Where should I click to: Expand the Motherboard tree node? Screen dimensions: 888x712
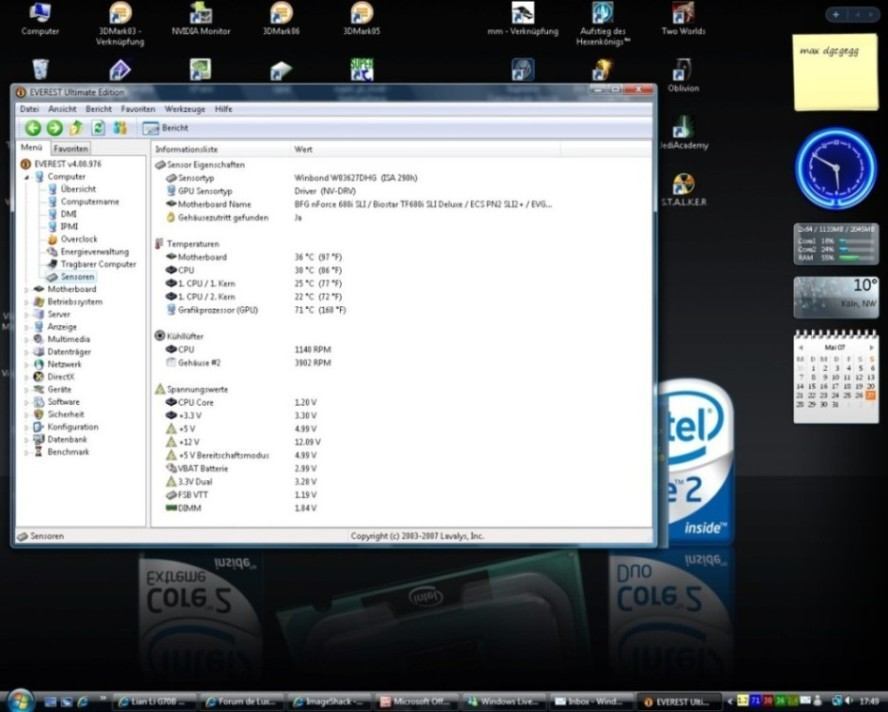pyautogui.click(x=27, y=289)
